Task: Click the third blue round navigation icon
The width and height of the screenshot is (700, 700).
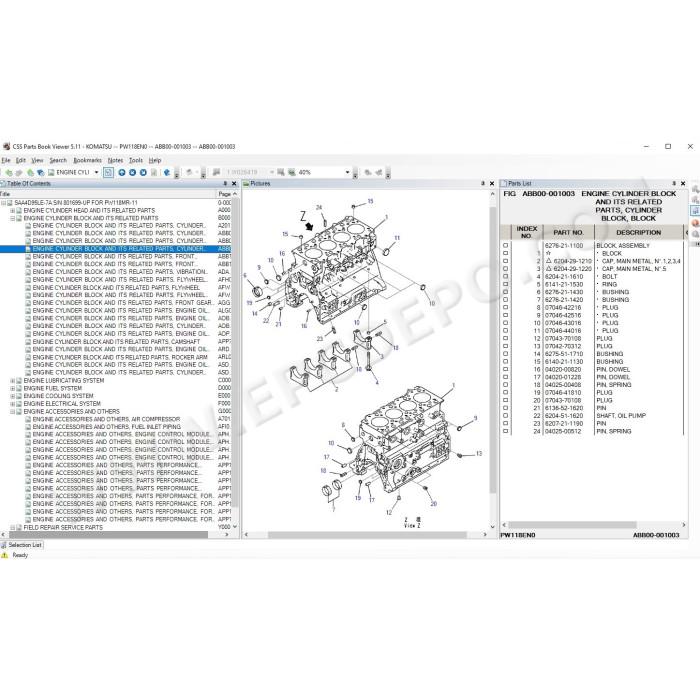Action: 143,172
